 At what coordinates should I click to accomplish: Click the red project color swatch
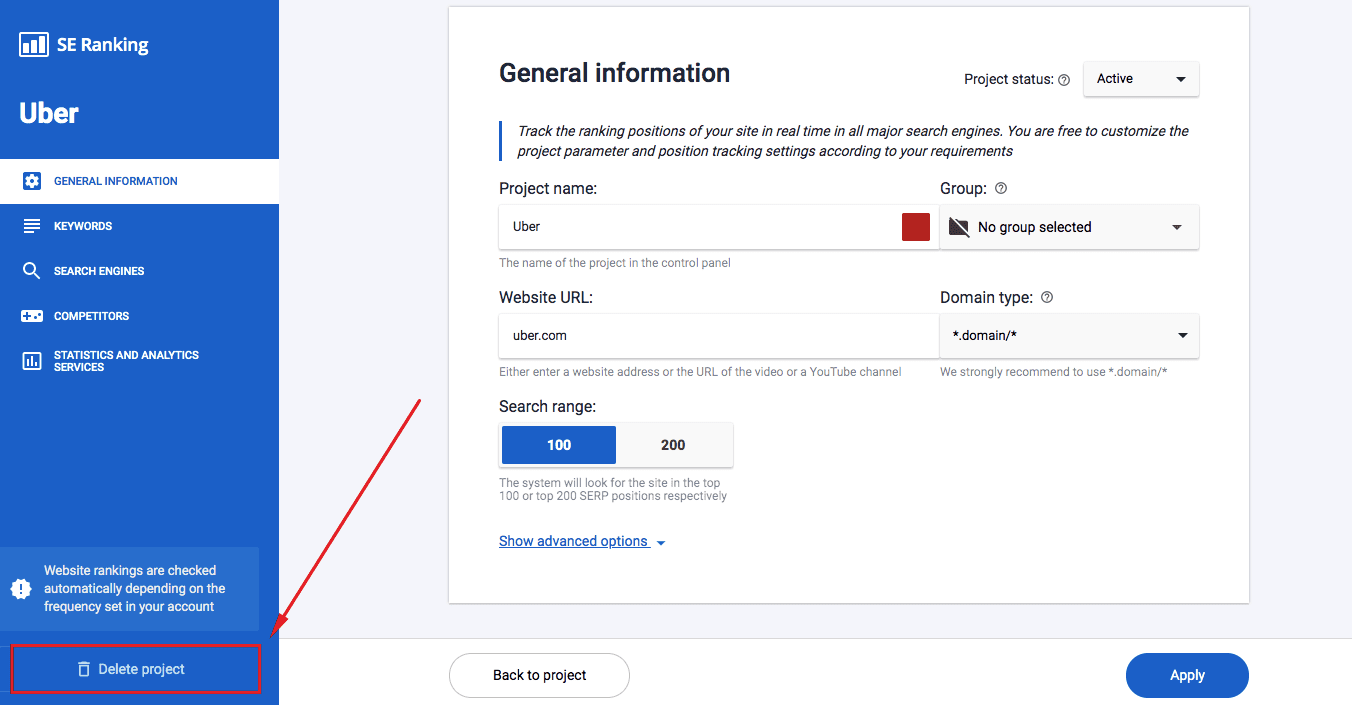[916, 227]
